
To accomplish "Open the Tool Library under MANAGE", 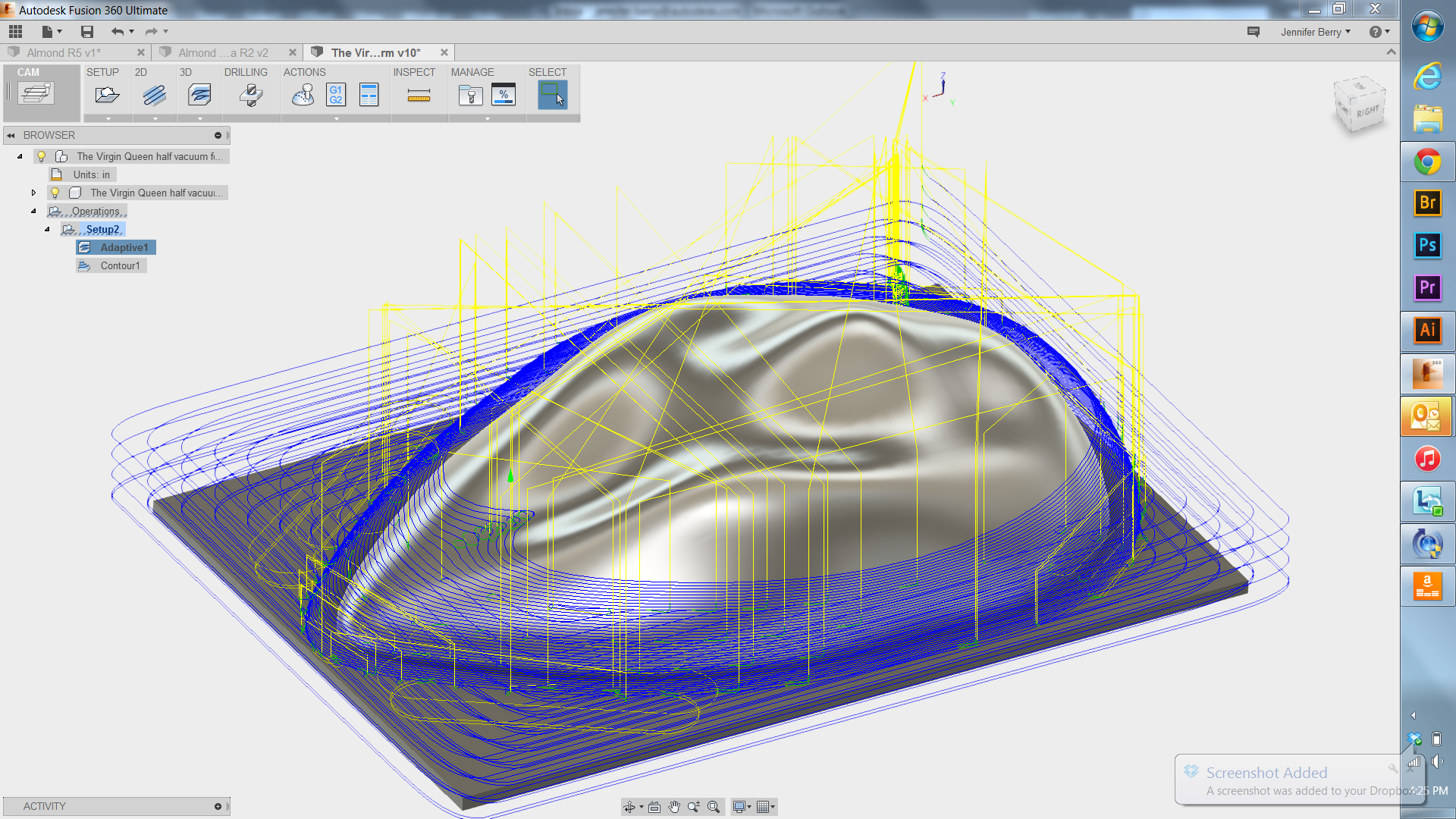I will pos(470,94).
